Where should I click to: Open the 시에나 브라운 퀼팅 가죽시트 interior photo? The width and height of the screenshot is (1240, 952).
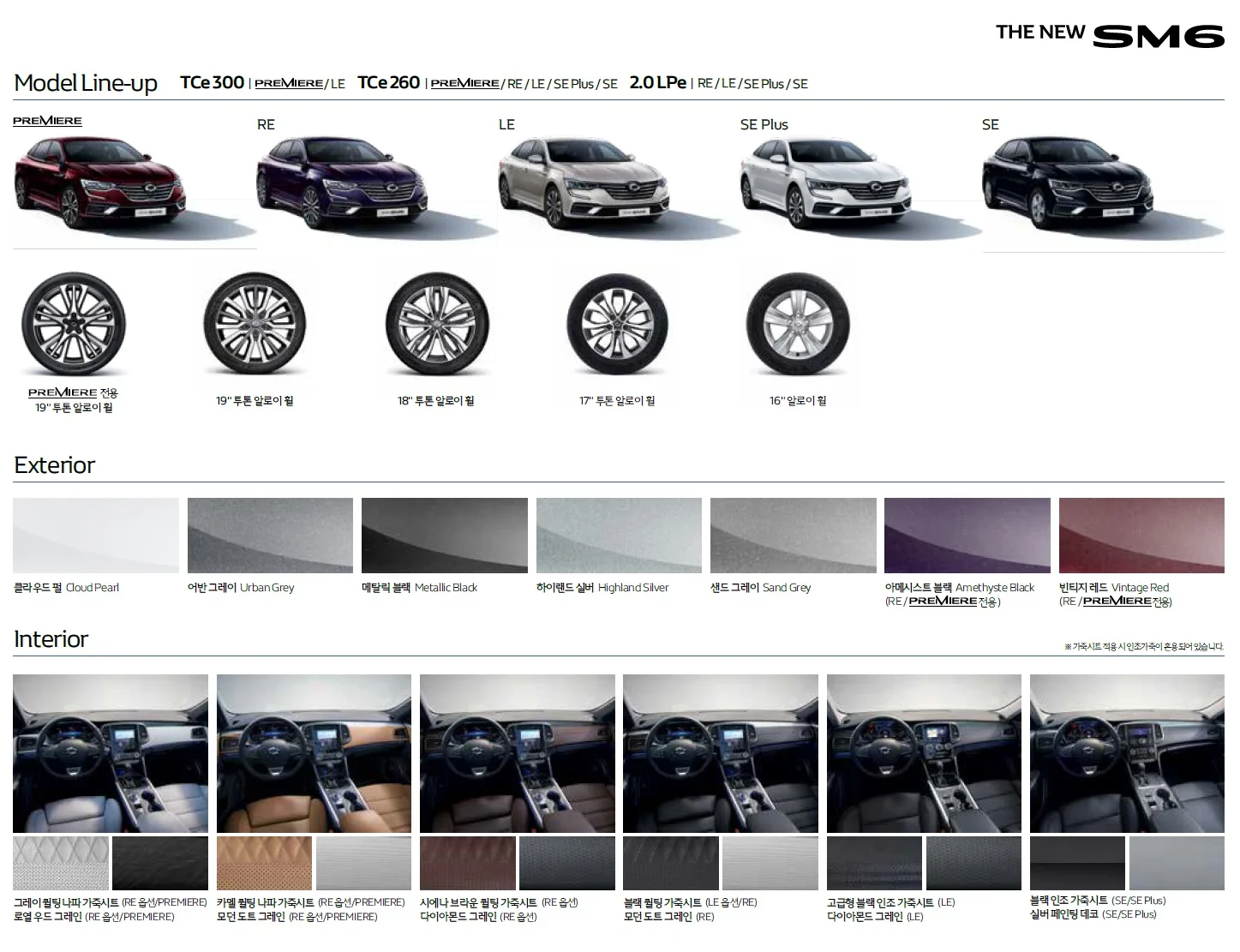click(518, 753)
